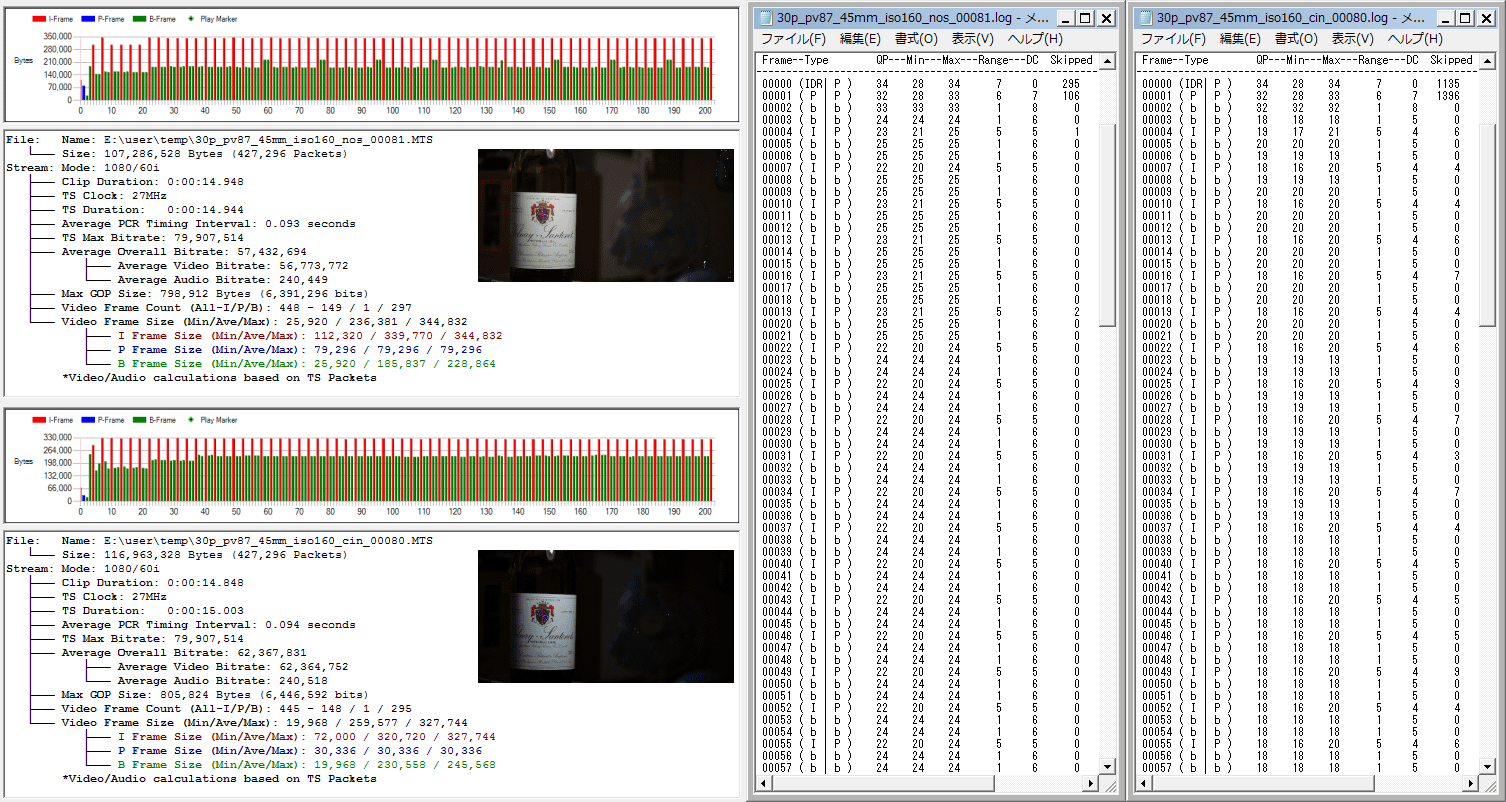Screen dimensions: 1506x802
Task: Click green B-Frame legend swatch in bottom chart
Action: click(x=138, y=420)
